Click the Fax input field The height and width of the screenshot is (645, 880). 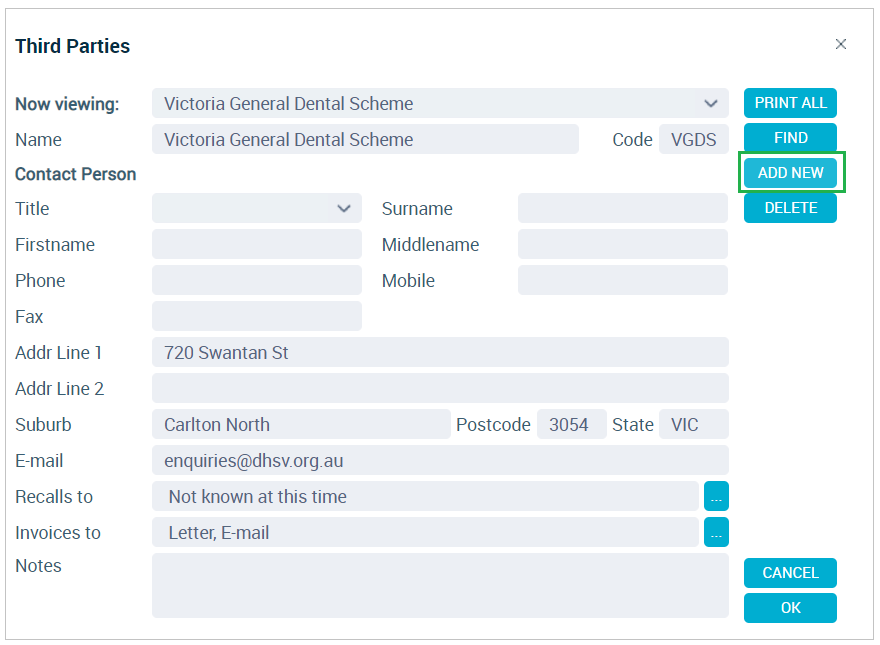tap(256, 316)
